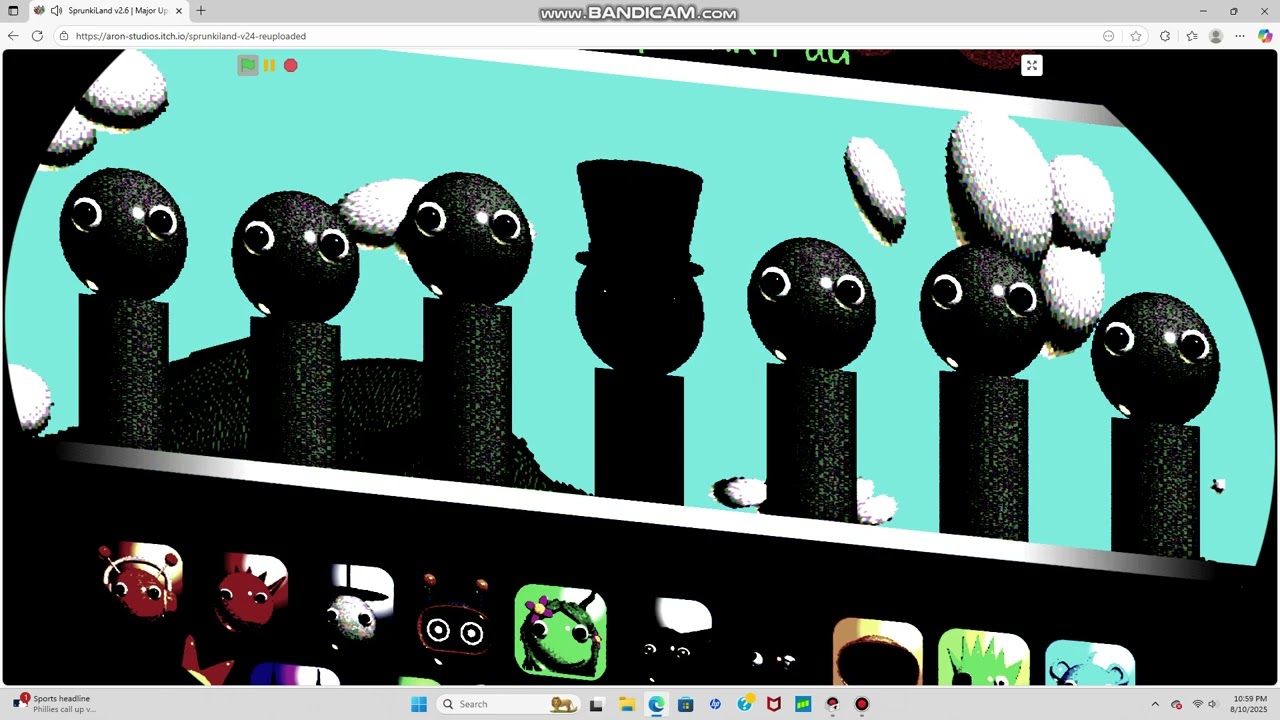Open page options in address bar
Screen dimensions: 1280x720
1109,36
